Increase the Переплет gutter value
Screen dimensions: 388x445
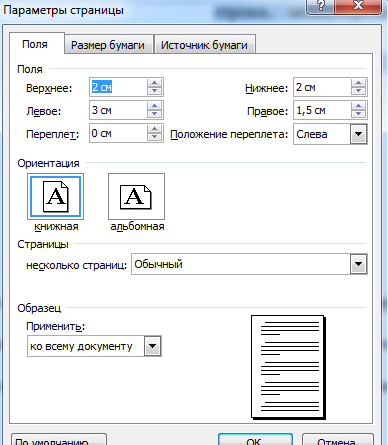pyautogui.click(x=154, y=129)
